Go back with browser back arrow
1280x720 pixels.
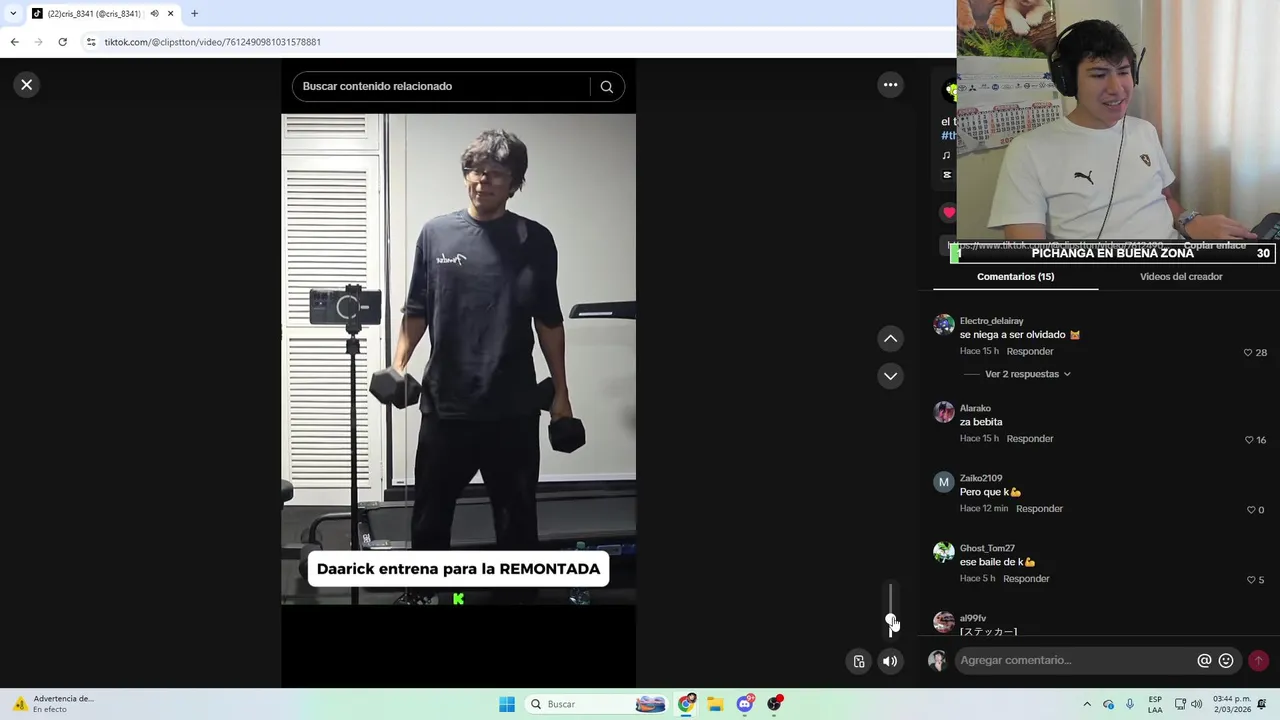[14, 42]
